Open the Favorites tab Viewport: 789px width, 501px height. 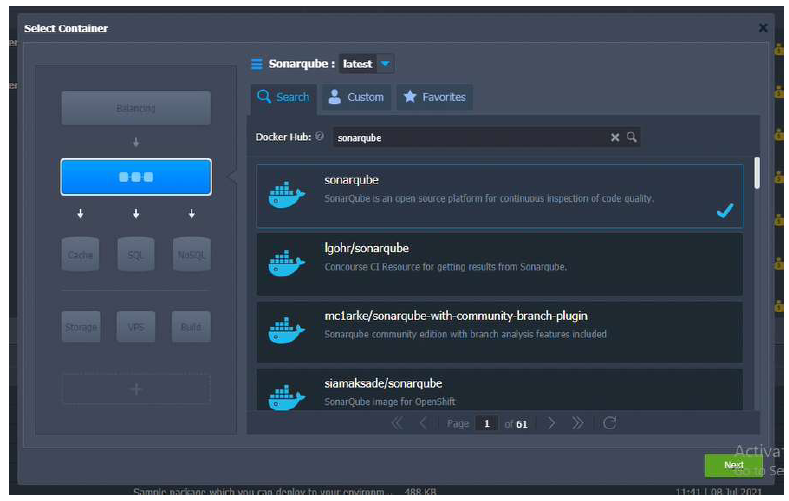(x=434, y=97)
